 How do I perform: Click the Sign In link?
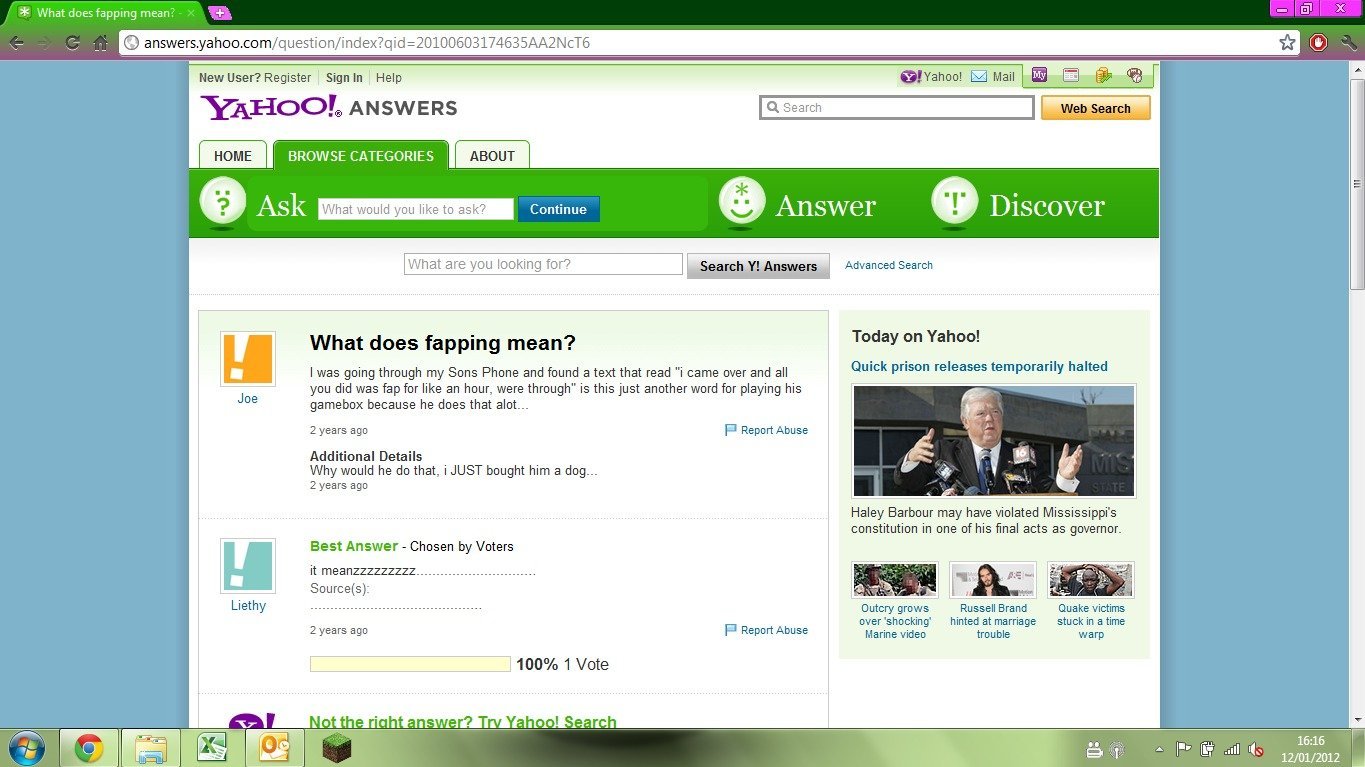(344, 77)
